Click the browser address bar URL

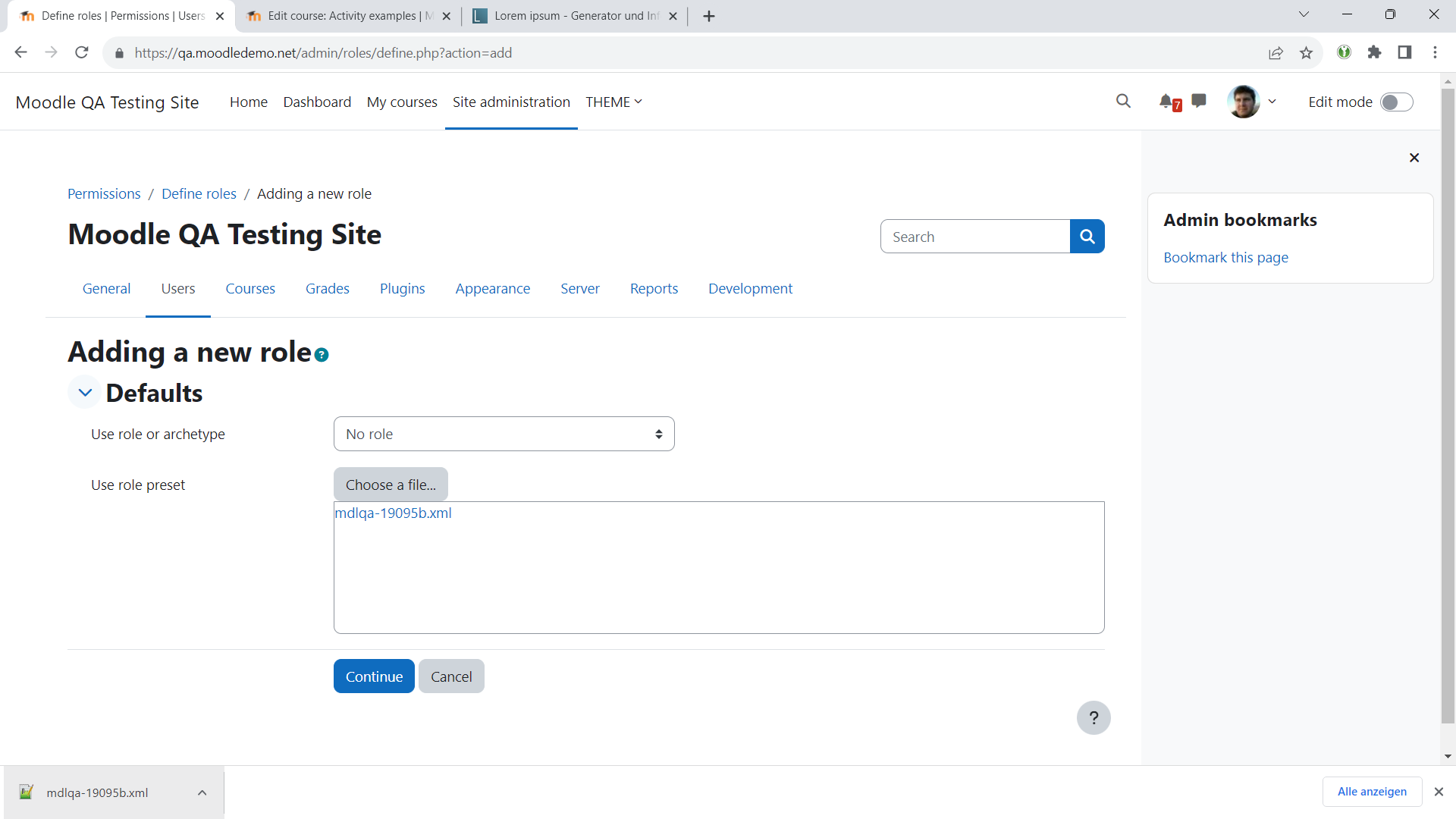[323, 53]
